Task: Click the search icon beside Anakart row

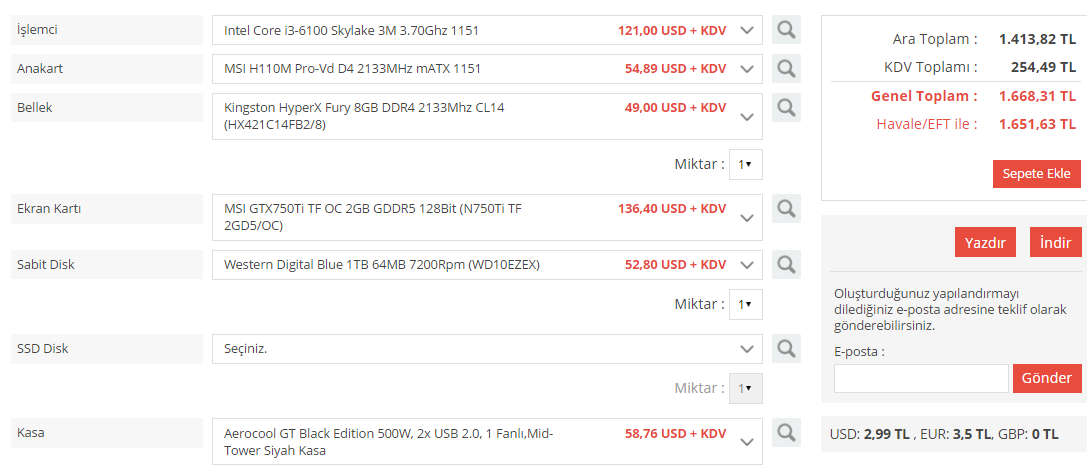Action: pos(786,69)
